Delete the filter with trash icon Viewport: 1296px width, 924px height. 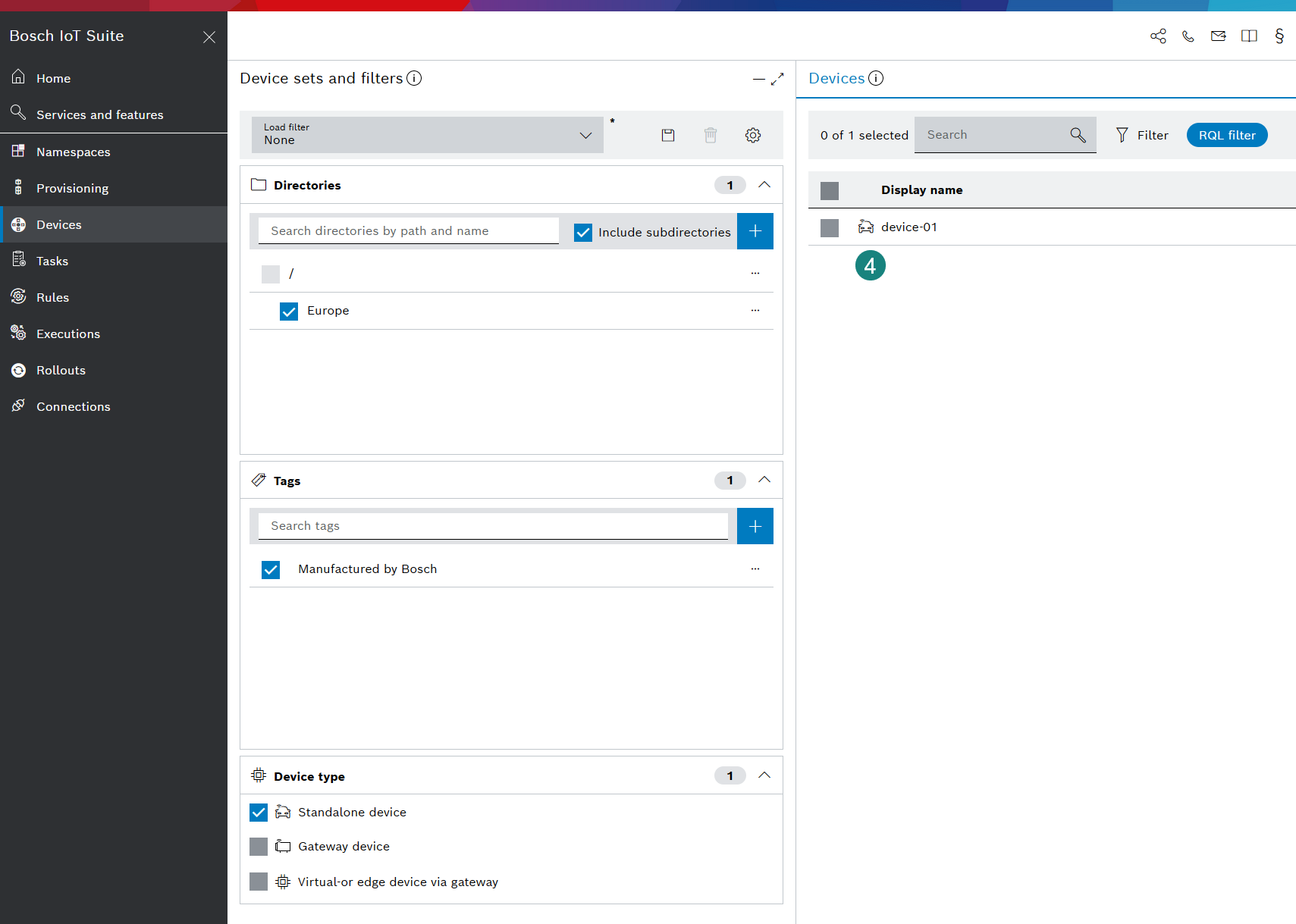tap(711, 135)
